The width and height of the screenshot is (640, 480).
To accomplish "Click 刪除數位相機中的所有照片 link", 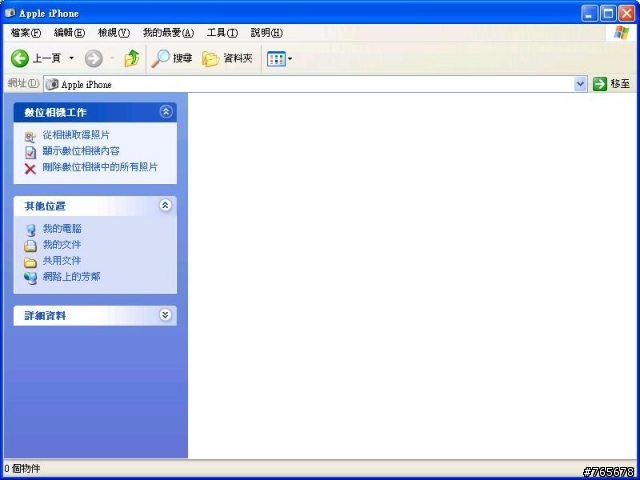I will pyautogui.click(x=100, y=167).
